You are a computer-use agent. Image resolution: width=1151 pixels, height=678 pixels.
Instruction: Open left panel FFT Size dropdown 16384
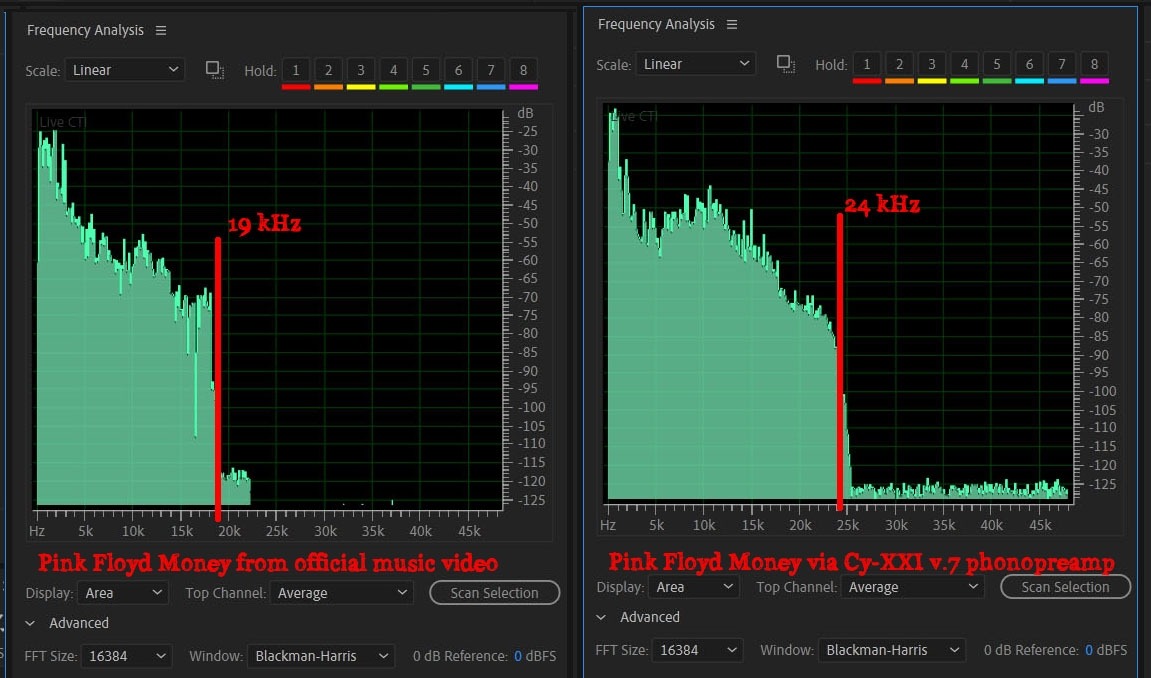(x=126, y=656)
